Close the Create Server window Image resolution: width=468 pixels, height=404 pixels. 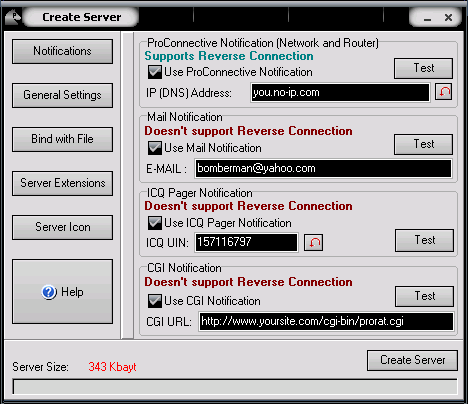[449, 17]
